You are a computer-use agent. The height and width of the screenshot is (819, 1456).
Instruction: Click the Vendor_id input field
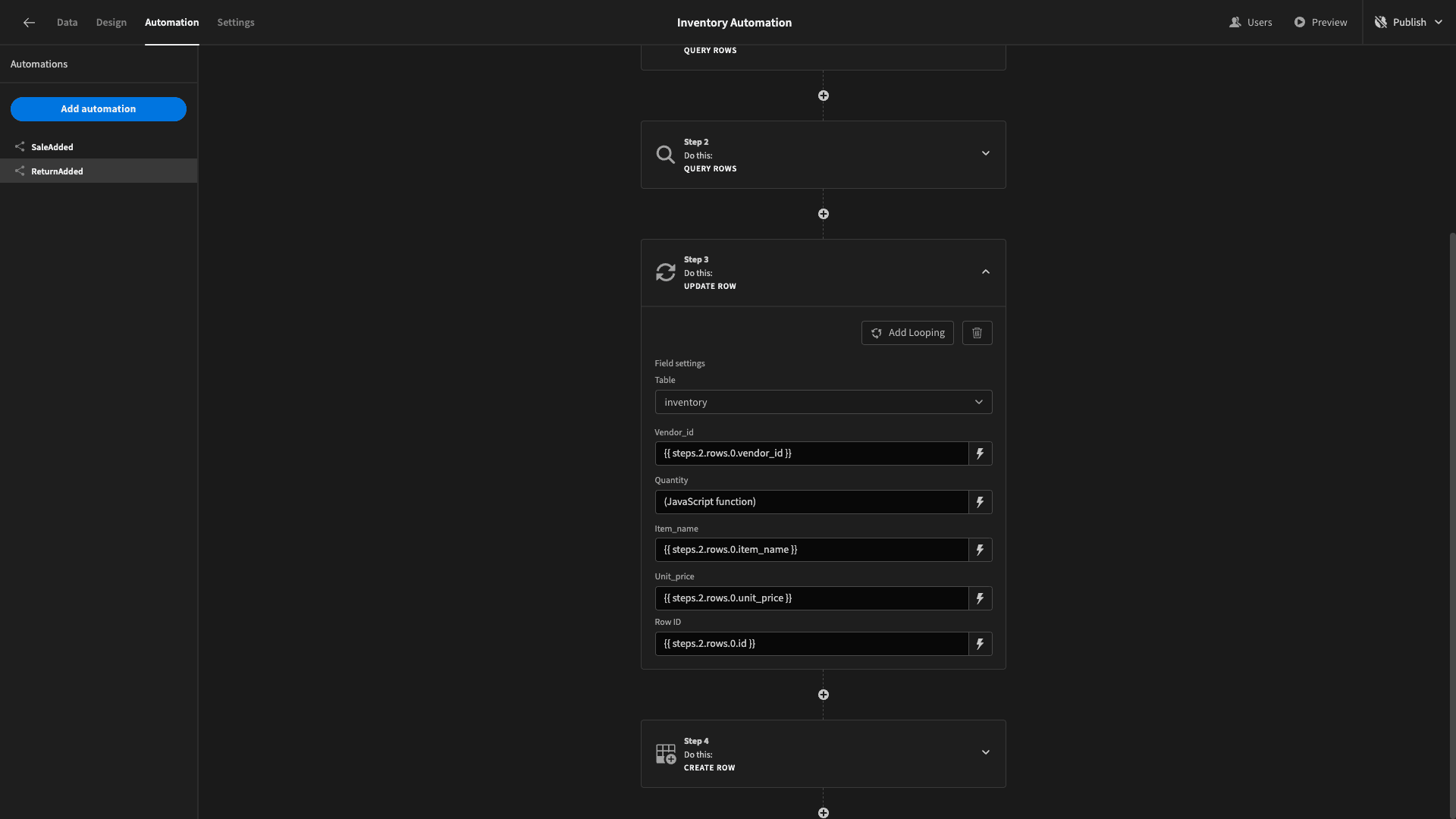(x=811, y=453)
